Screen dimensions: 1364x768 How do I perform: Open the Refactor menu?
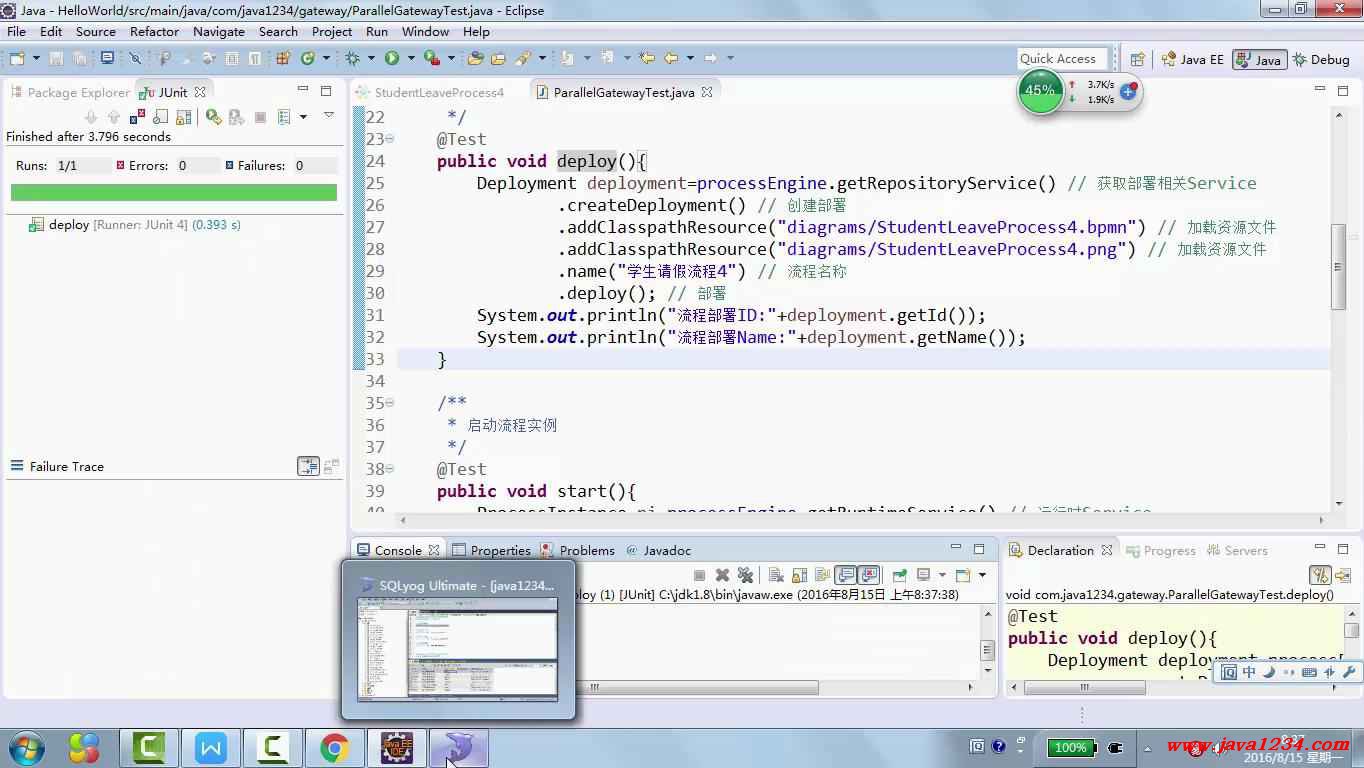click(x=154, y=31)
